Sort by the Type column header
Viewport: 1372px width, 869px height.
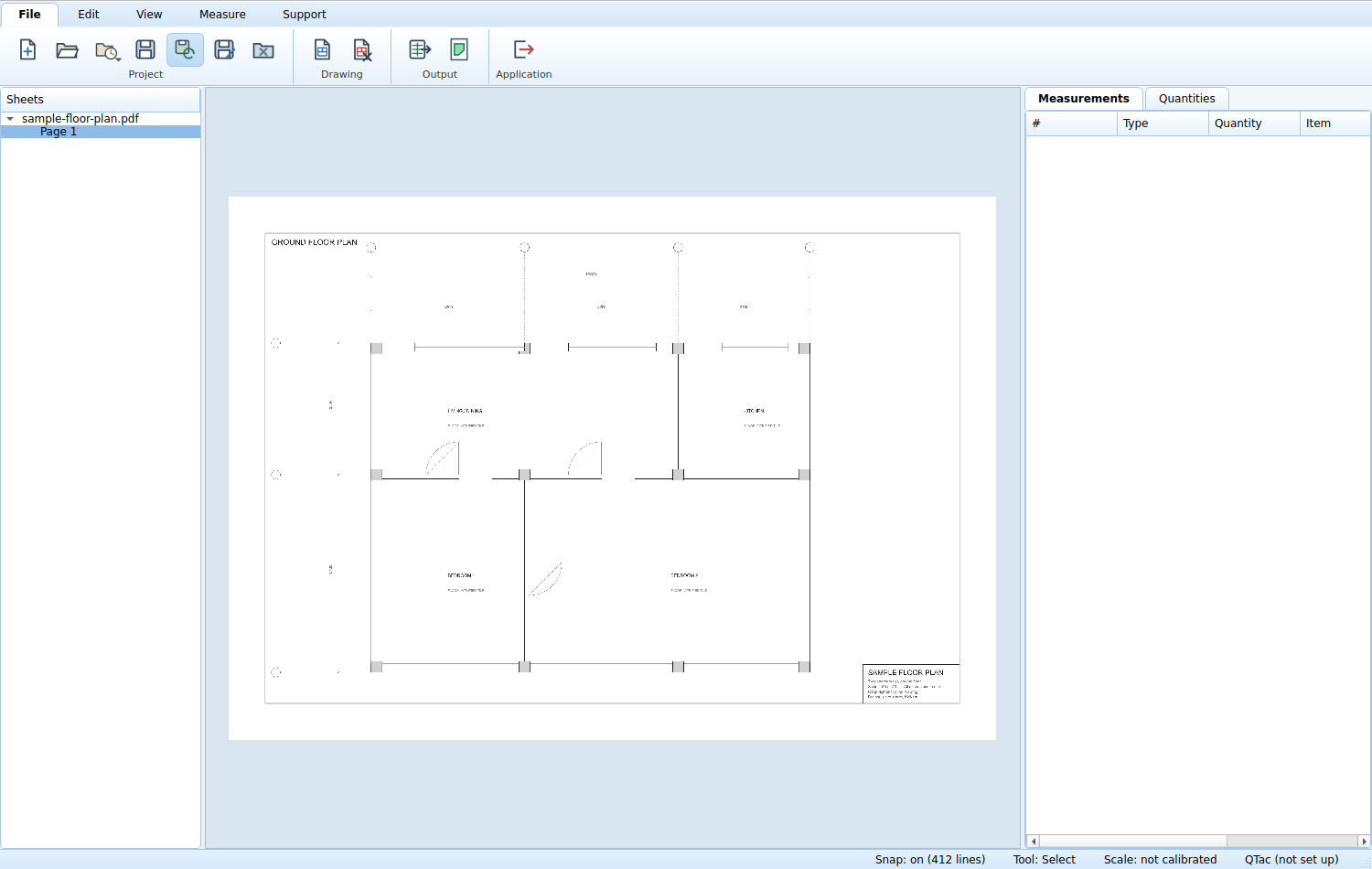click(1163, 123)
